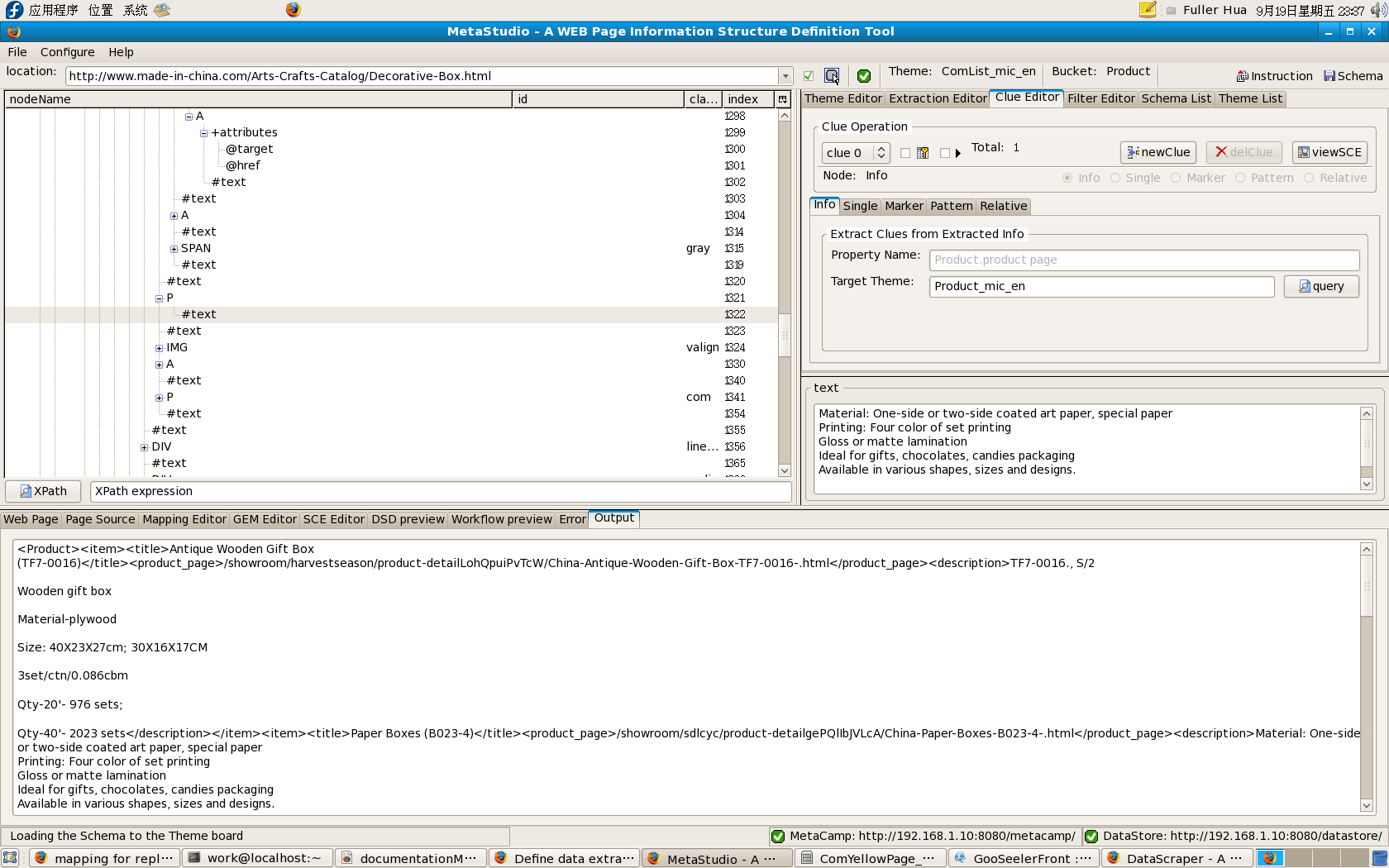Viewport: 1389px width, 868px height.
Task: Switch to Filter Editor tab
Action: [x=1101, y=98]
